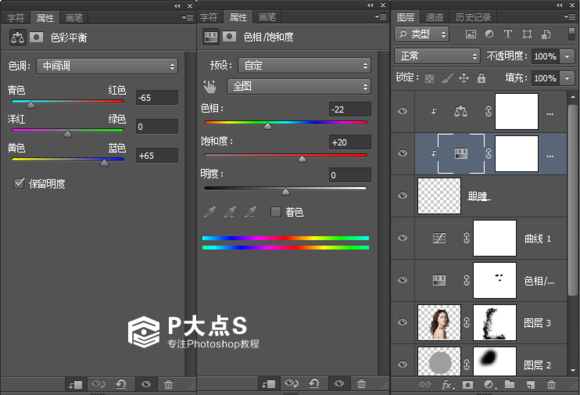Open layer styles fx menu
This screenshot has height=395, width=580.
tap(448, 385)
